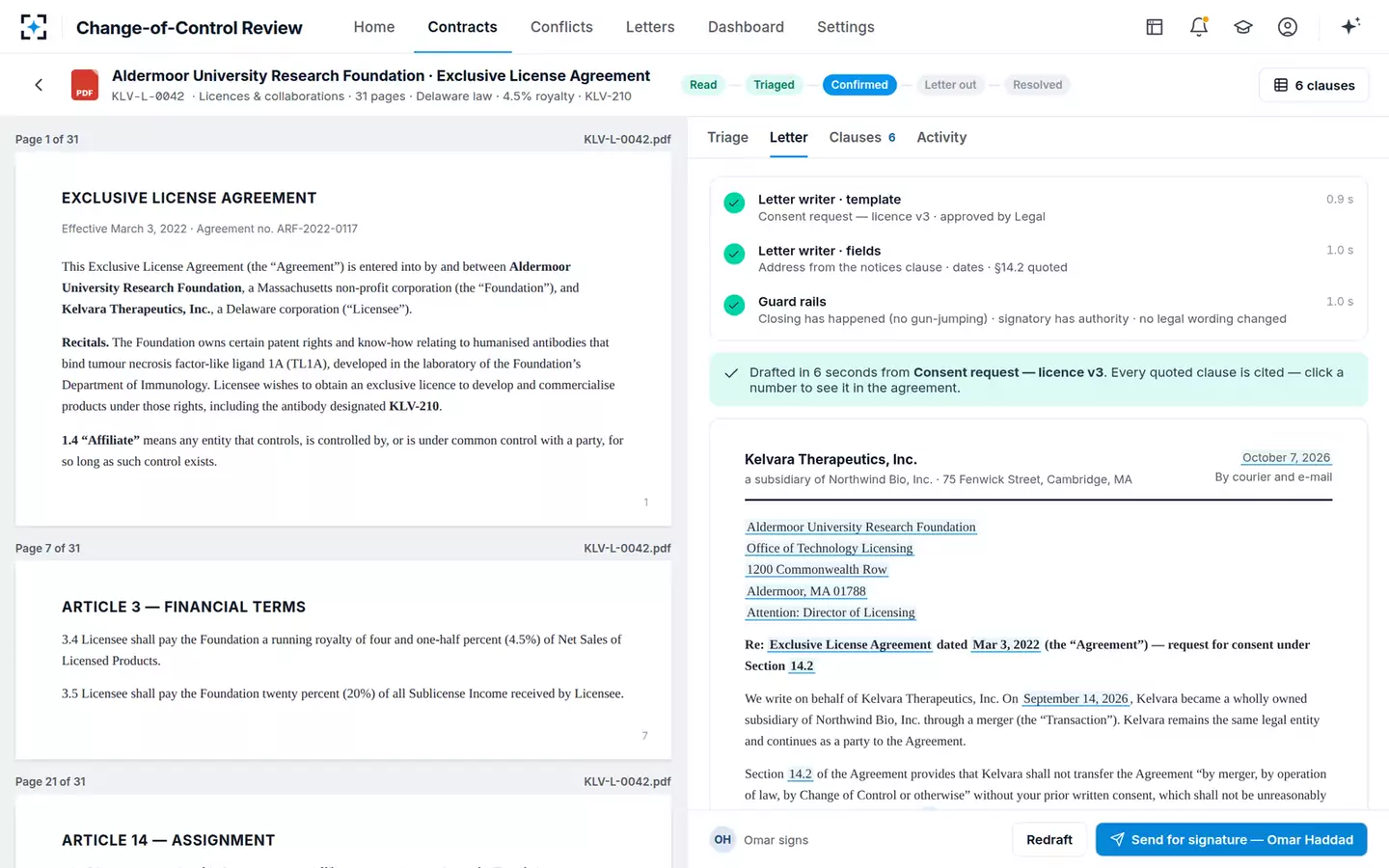Open the Home navigation tab
This screenshot has width=1389, height=868.
[374, 27]
